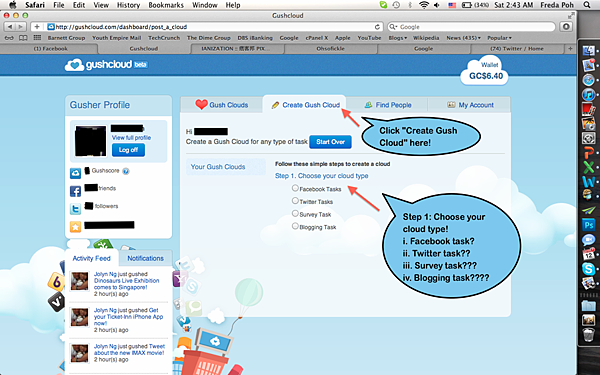The width and height of the screenshot is (600, 375).
Task: Click the Log off button
Action: pyautogui.click(x=128, y=150)
